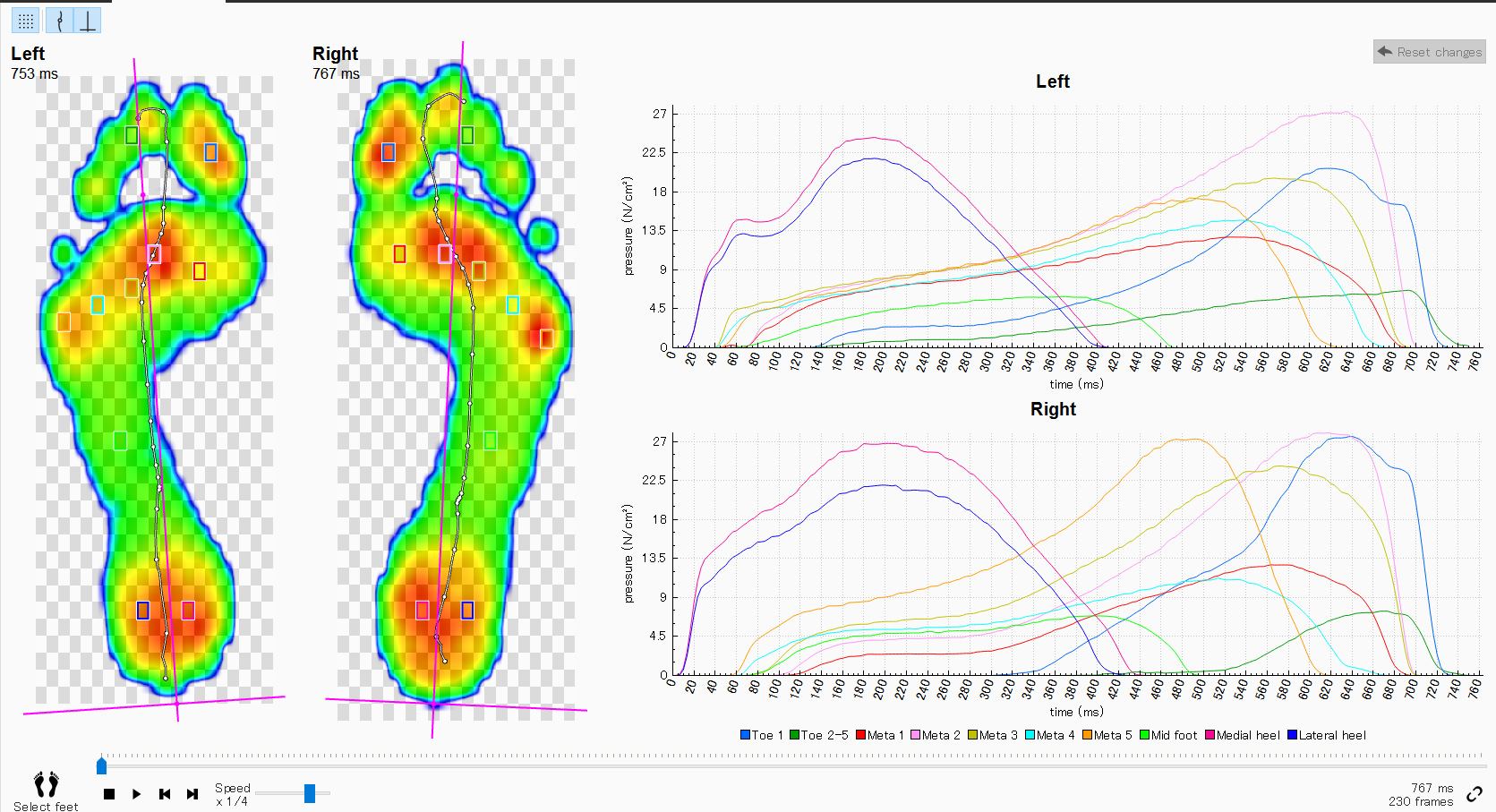Select right foot lateral heel blue marker
The height and width of the screenshot is (812, 1496).
coord(467,610)
